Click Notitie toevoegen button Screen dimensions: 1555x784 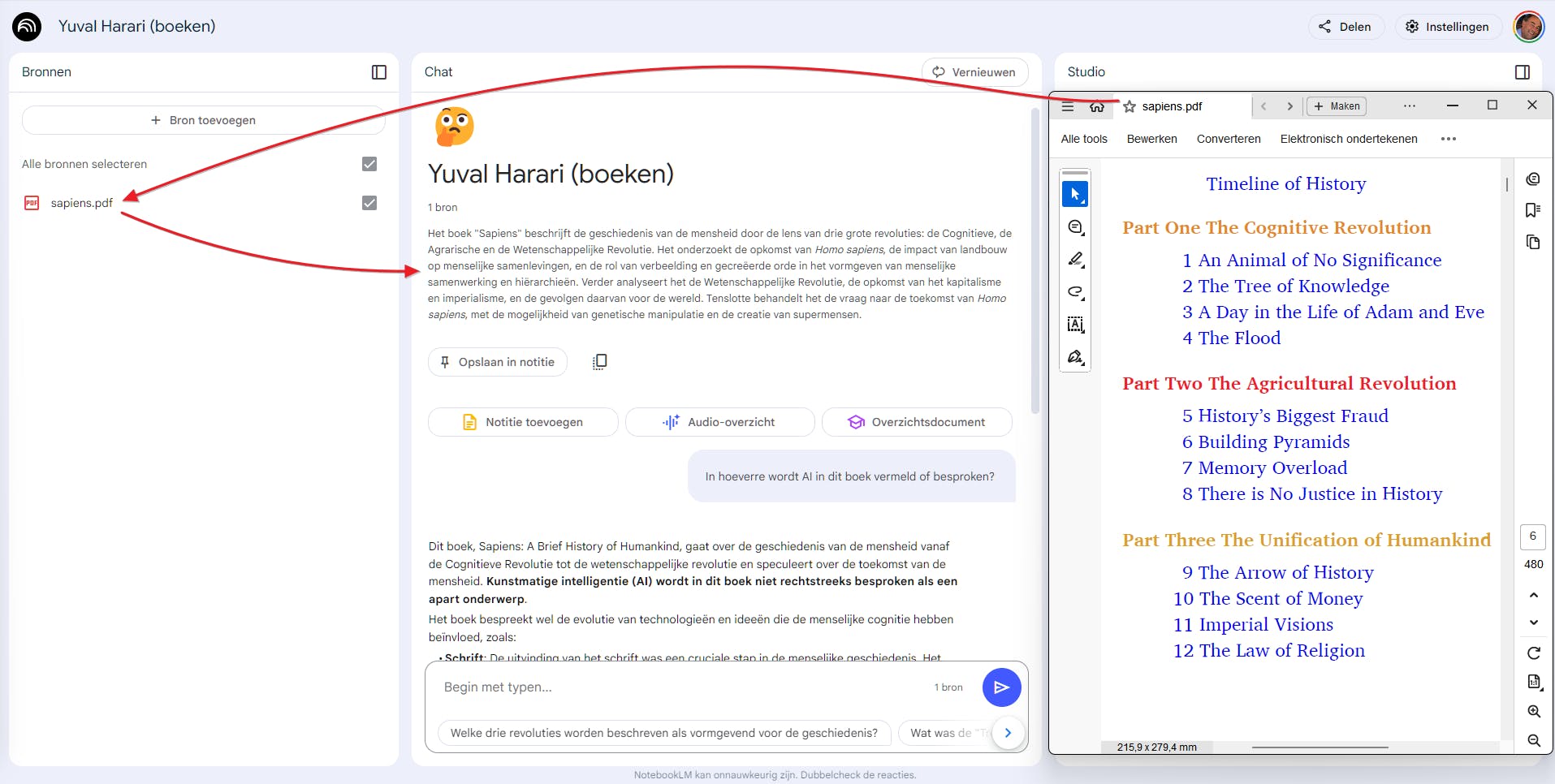pos(523,422)
